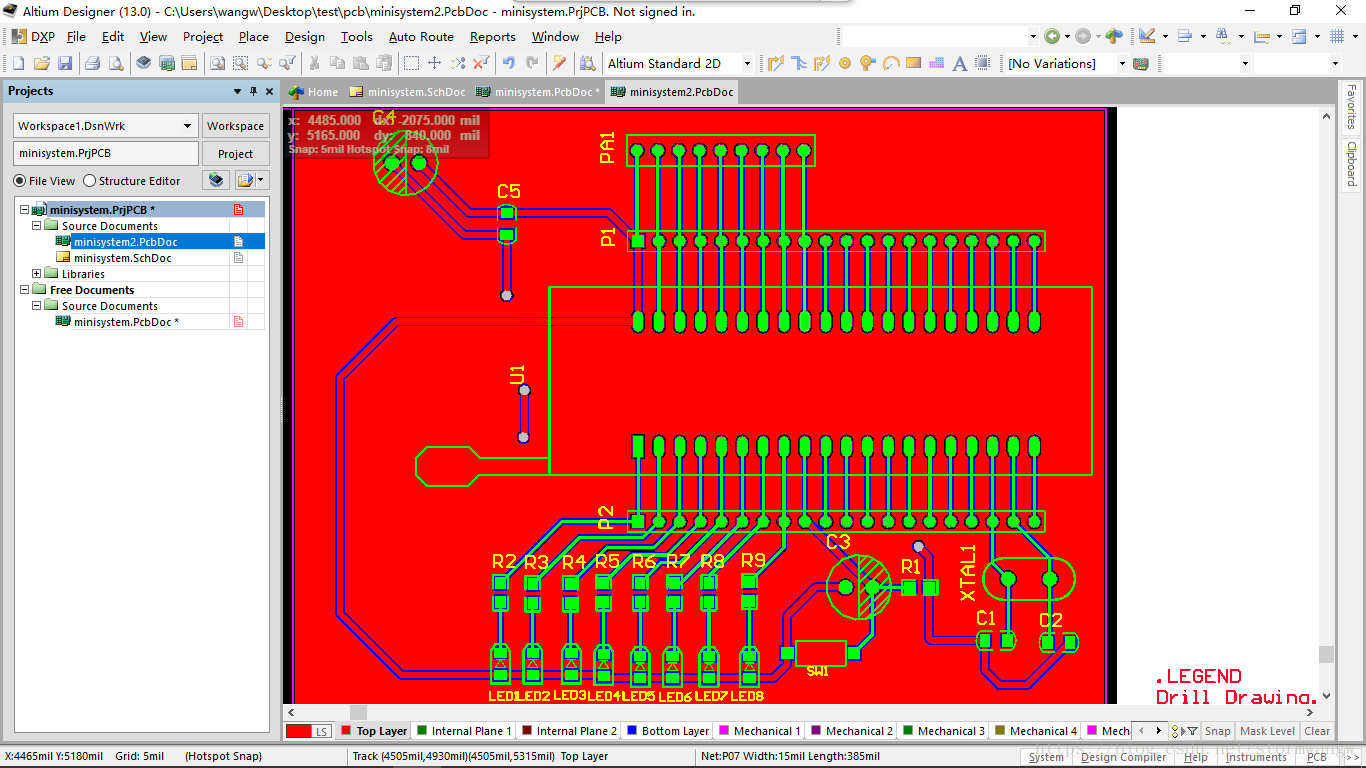Open the Place menu
Viewport: 1366px width, 768px height.
click(254, 36)
